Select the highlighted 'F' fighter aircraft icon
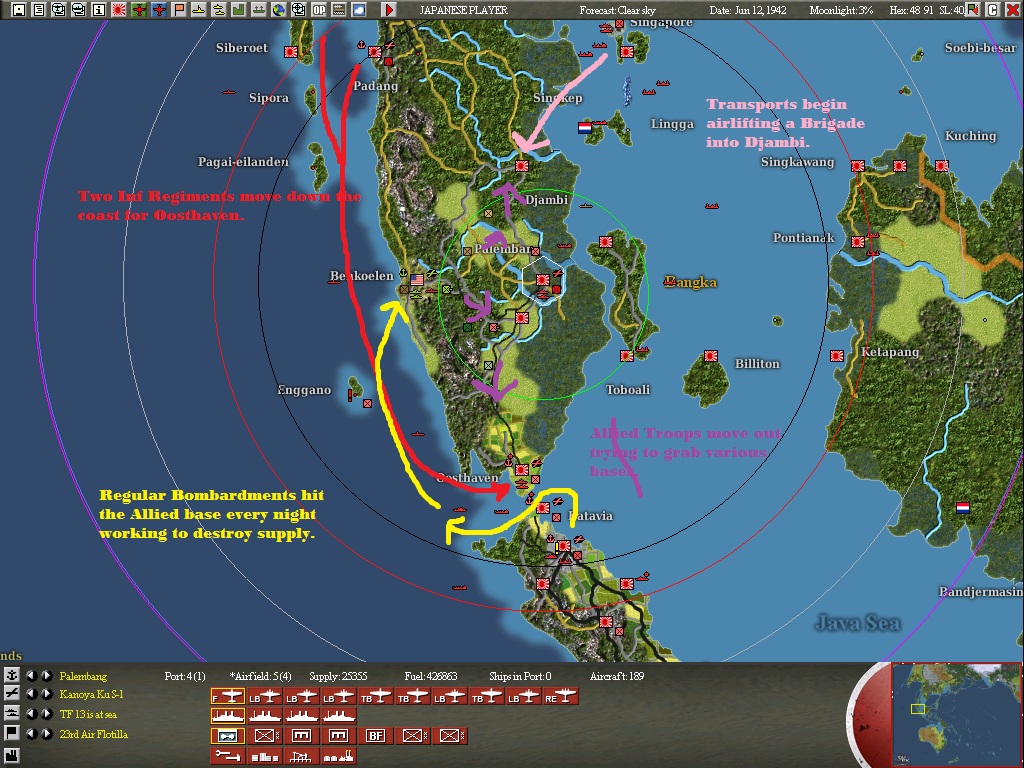The image size is (1024, 768). [228, 697]
